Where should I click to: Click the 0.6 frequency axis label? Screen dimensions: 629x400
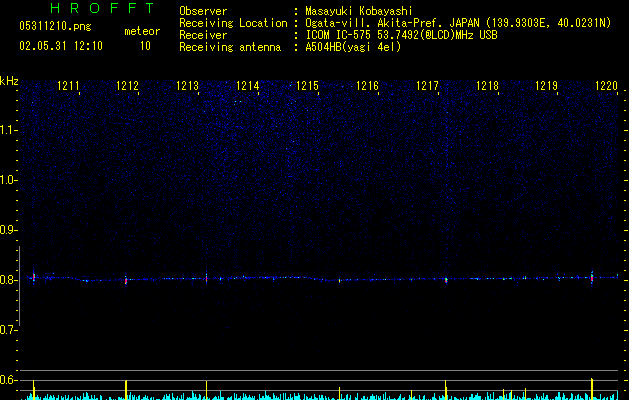pos(8,380)
